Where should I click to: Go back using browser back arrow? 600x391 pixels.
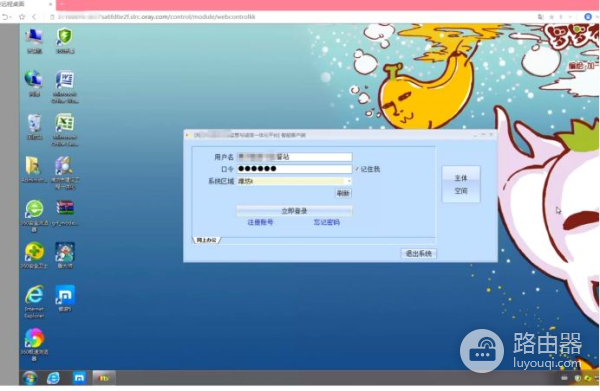pos(34,17)
